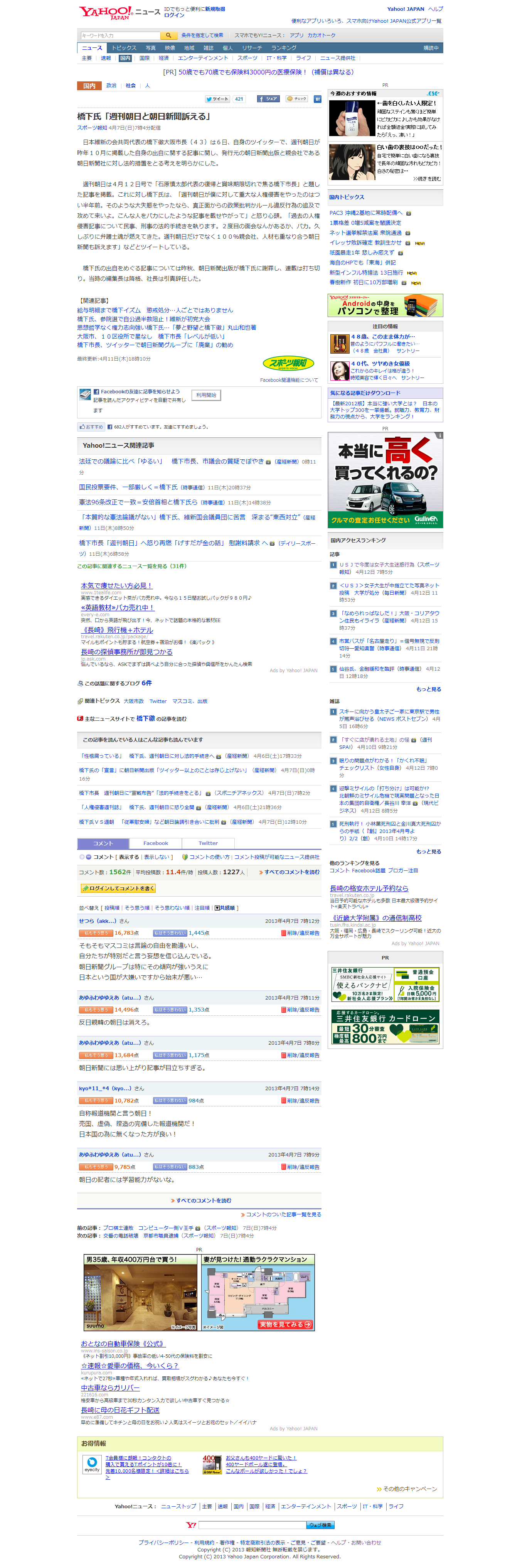The height and width of the screenshot is (1568, 520).
Task: Click the Gulliver car purchase banner ad
Action: tap(385, 480)
